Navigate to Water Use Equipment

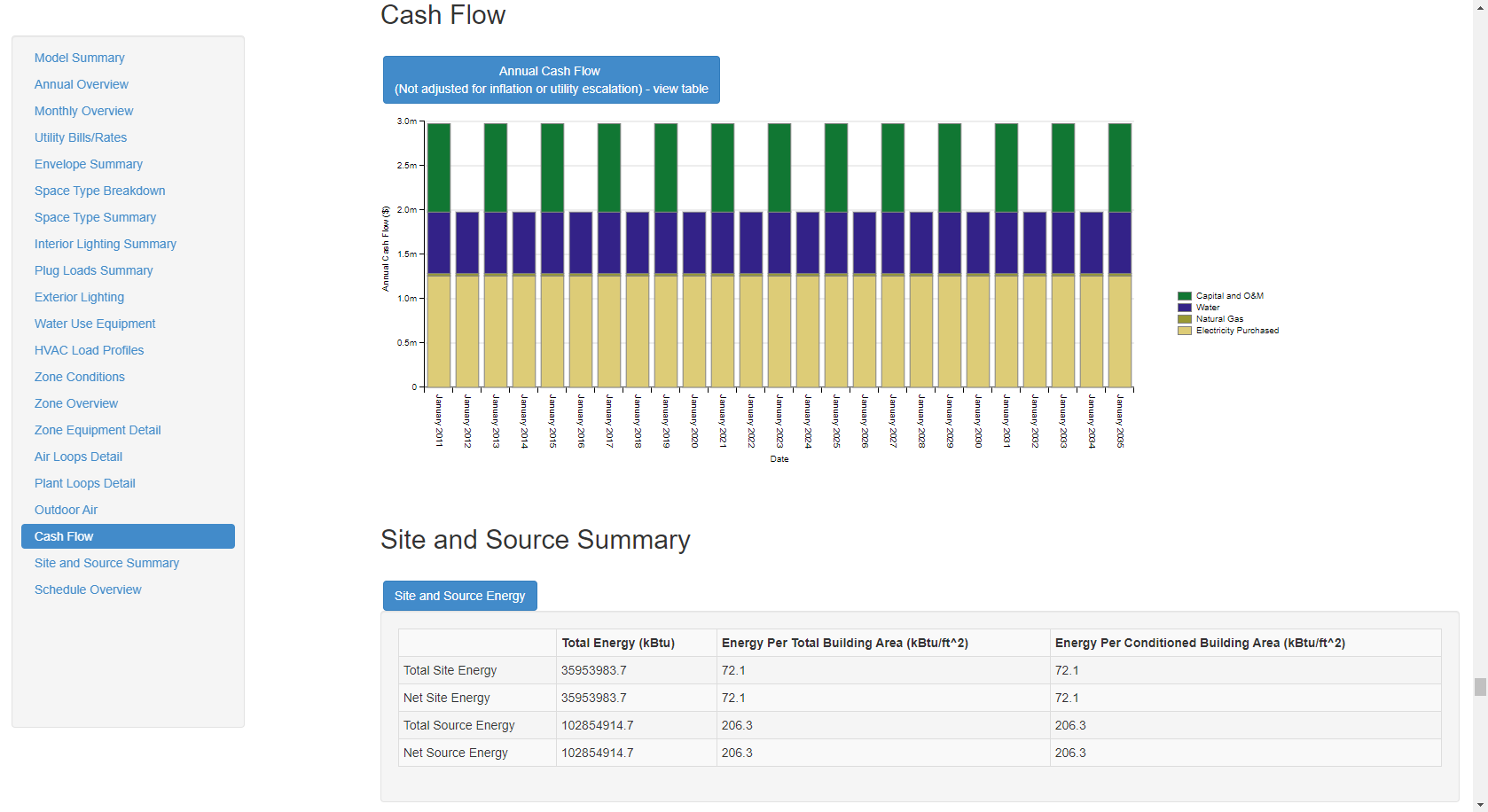point(94,323)
